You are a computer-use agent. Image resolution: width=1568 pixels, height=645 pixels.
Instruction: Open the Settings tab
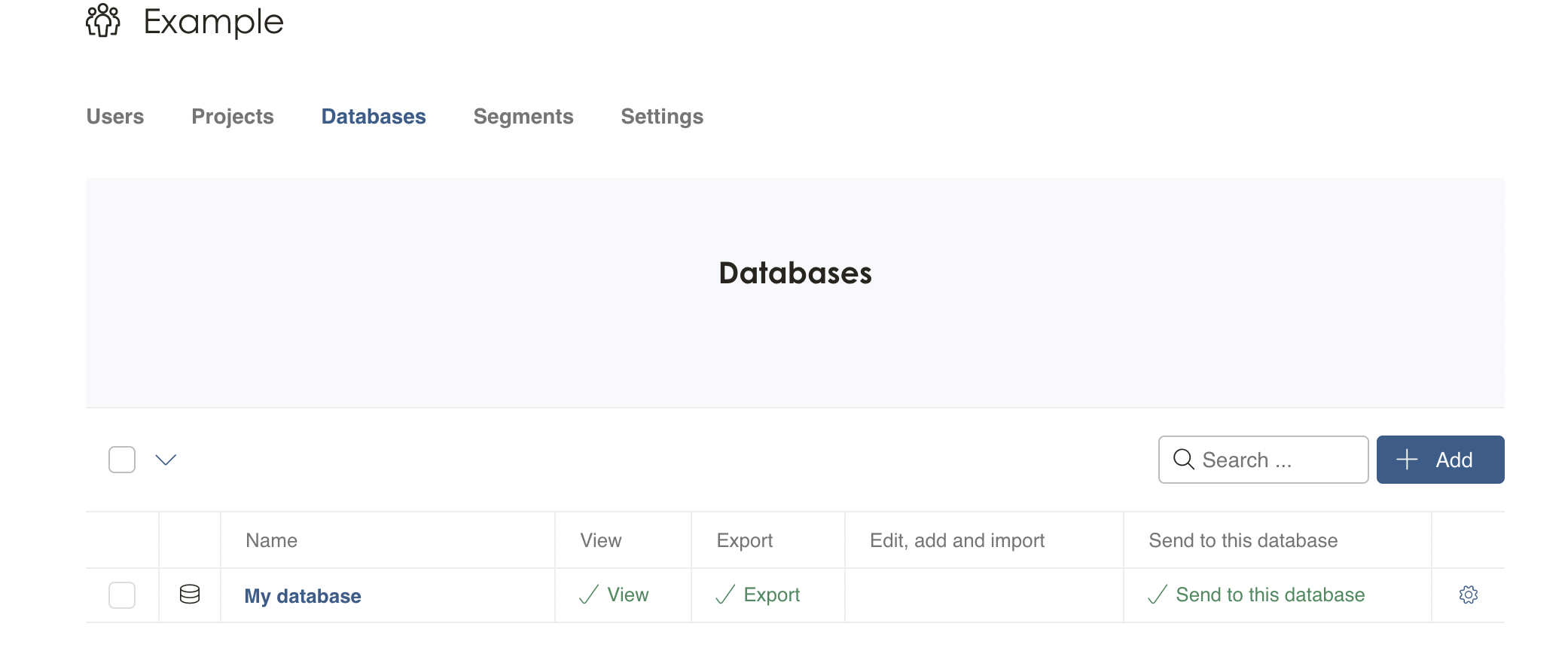662,117
